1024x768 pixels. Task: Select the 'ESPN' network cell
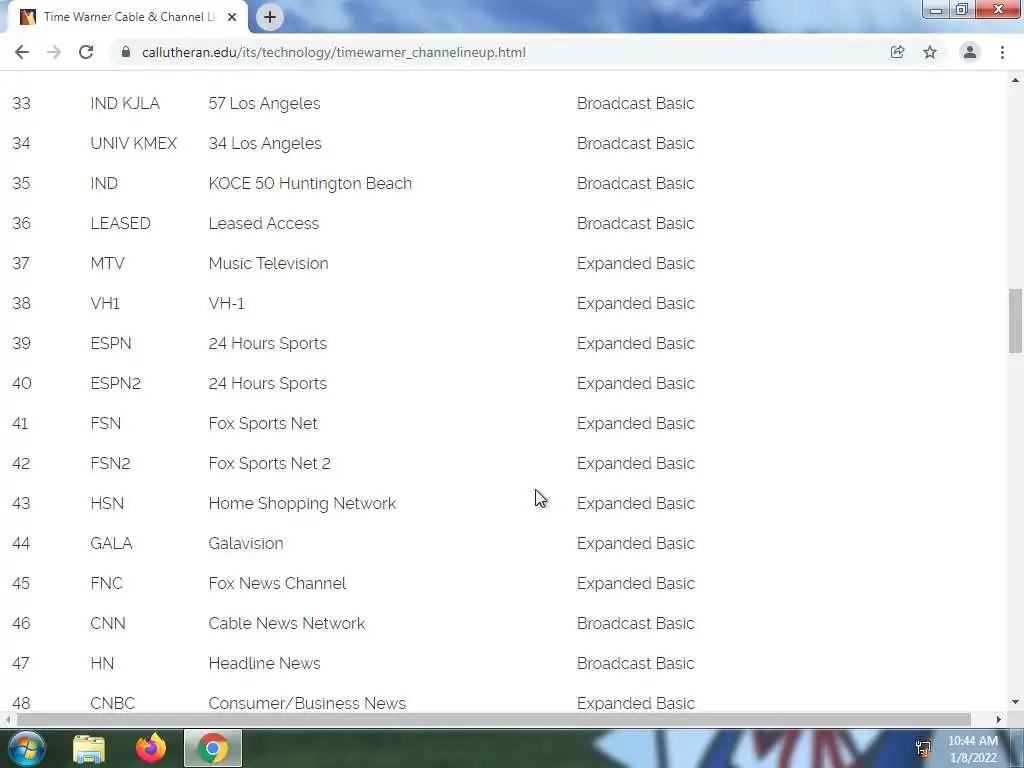(111, 344)
